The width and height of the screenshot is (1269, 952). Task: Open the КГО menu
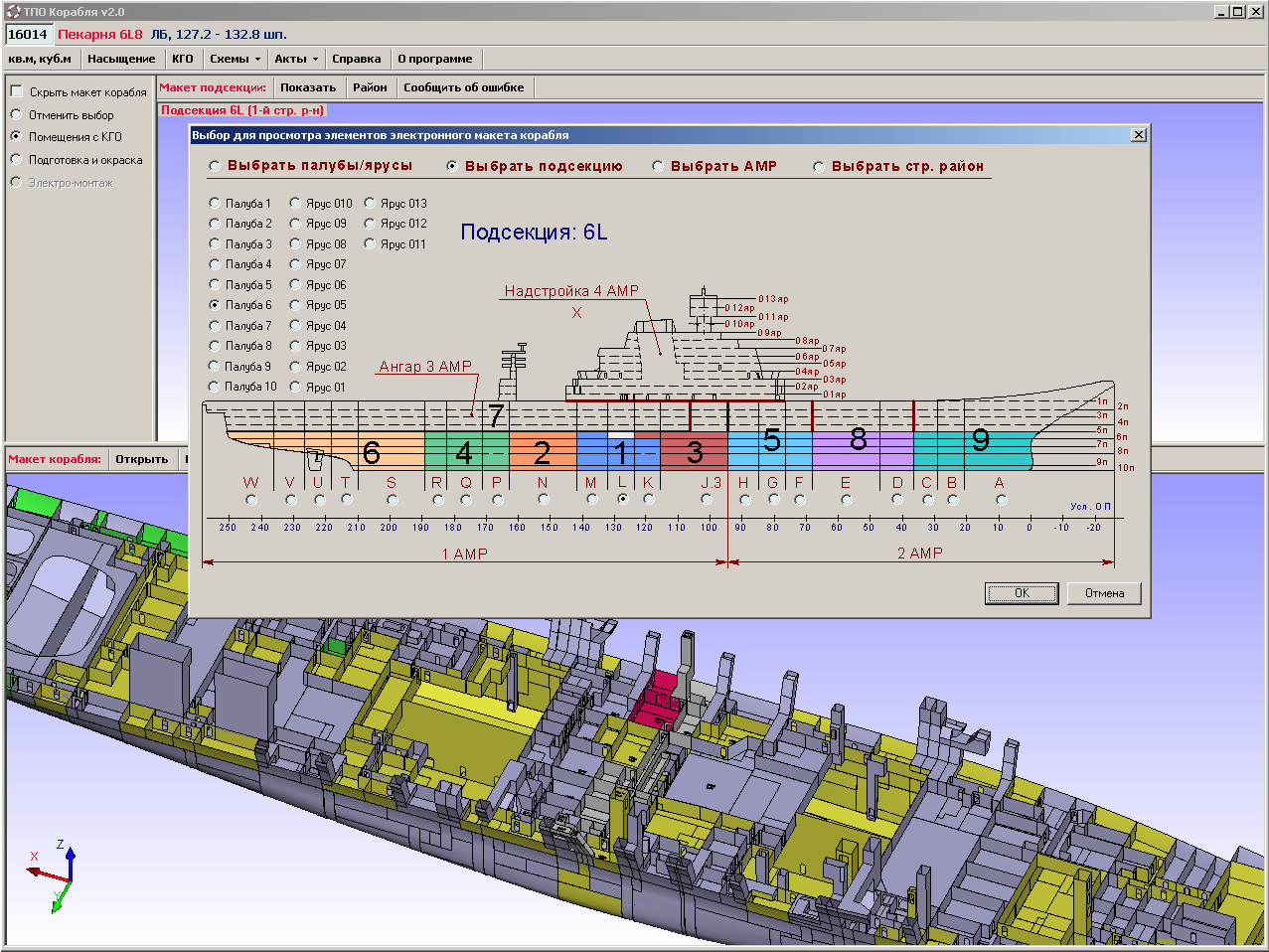pos(183,59)
